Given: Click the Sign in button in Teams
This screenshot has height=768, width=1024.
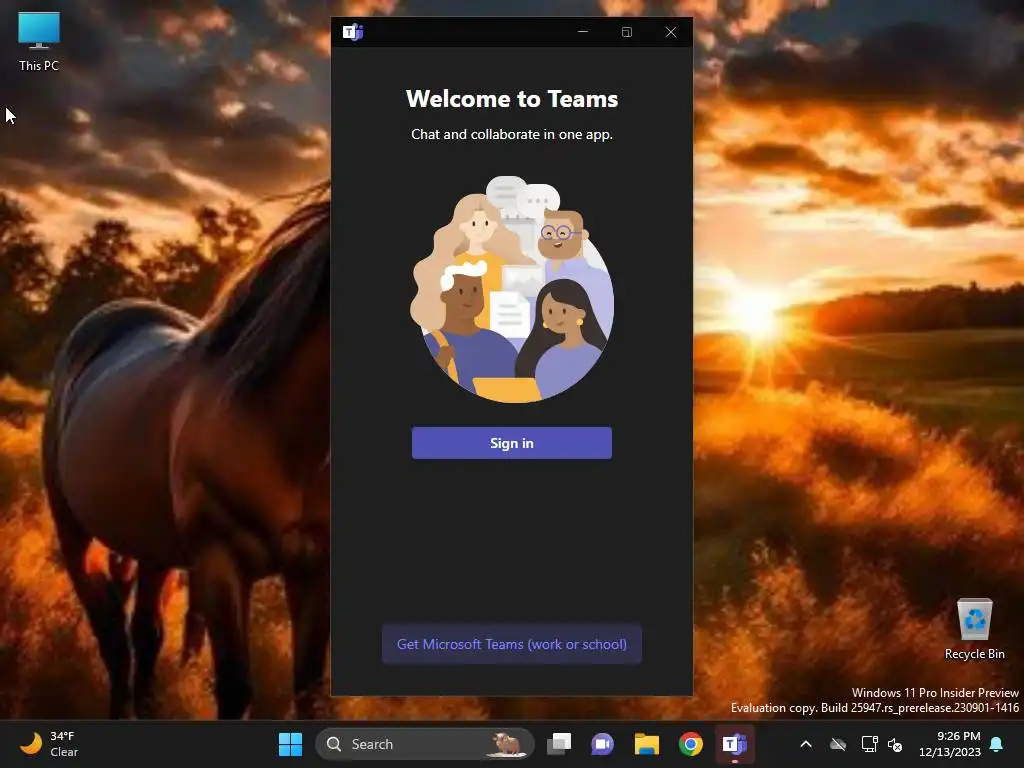Looking at the screenshot, I should point(511,443).
